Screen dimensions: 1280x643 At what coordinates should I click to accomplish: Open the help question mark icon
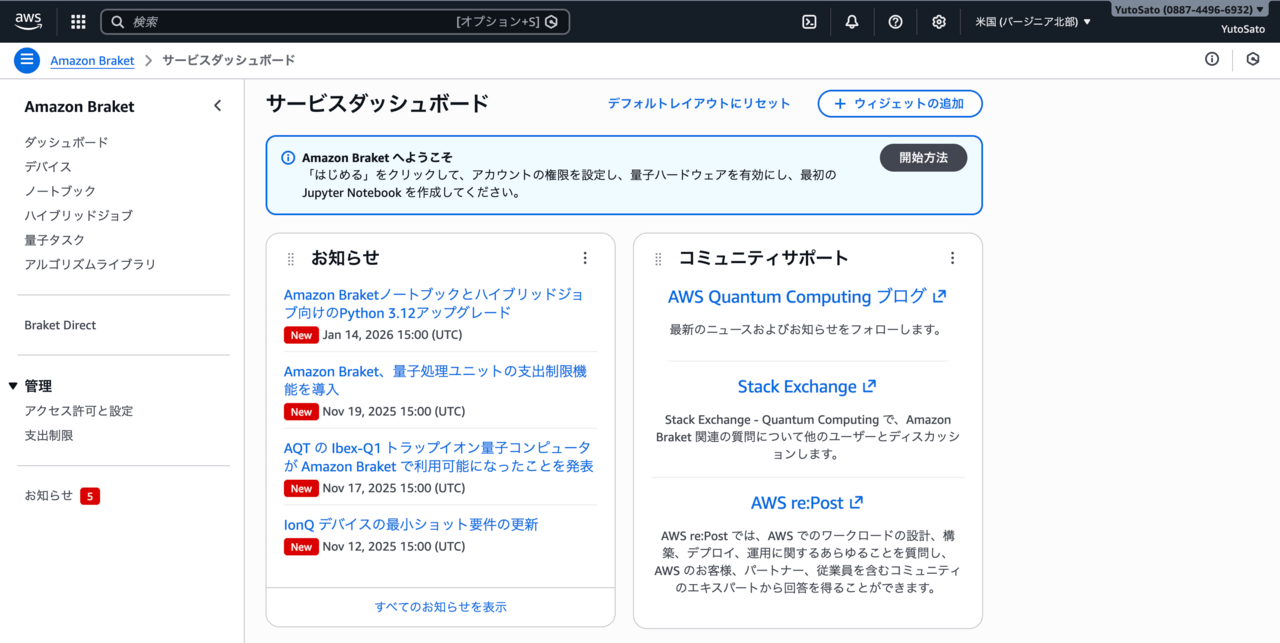895,22
